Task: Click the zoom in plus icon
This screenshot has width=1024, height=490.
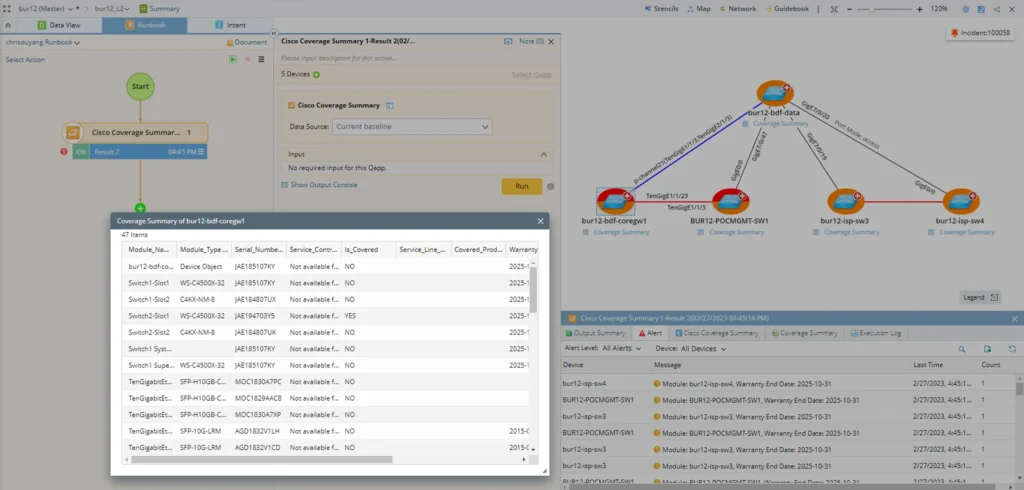Action: click(x=920, y=9)
